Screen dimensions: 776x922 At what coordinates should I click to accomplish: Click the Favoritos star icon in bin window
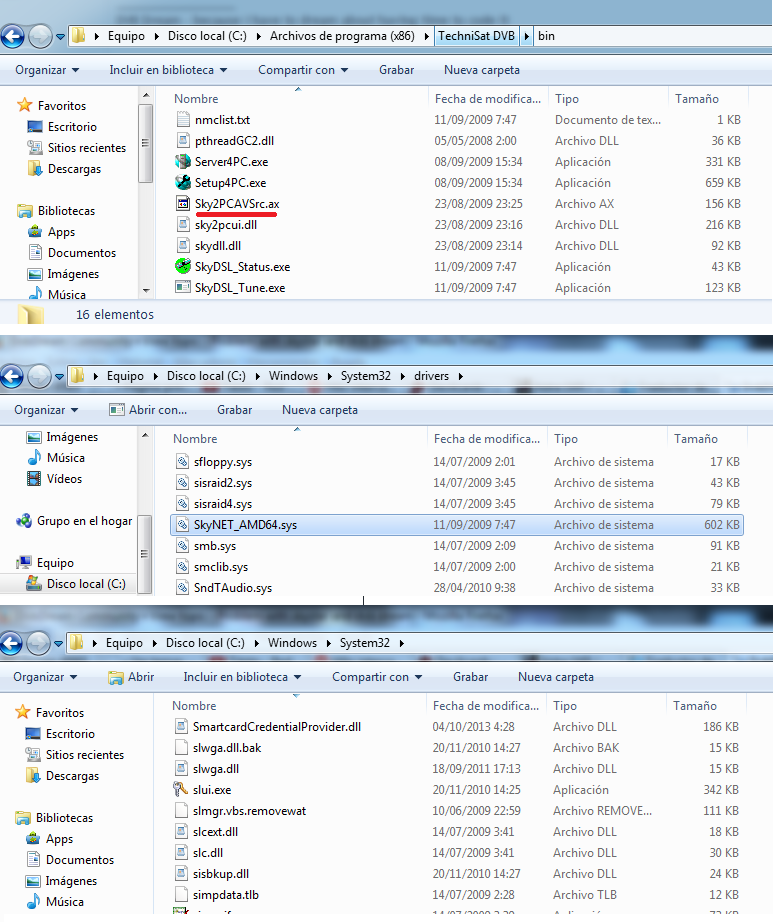coord(25,105)
